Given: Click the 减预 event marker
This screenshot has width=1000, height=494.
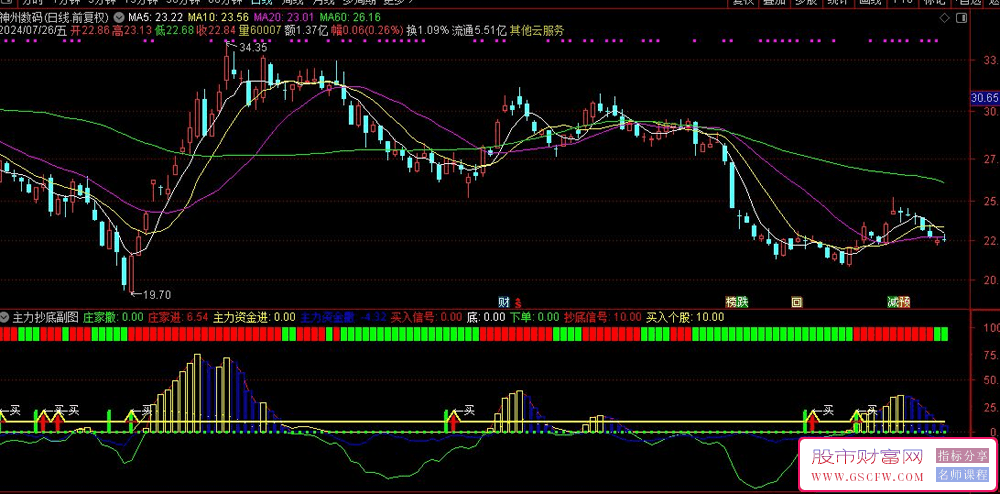Looking at the screenshot, I should coord(898,301).
